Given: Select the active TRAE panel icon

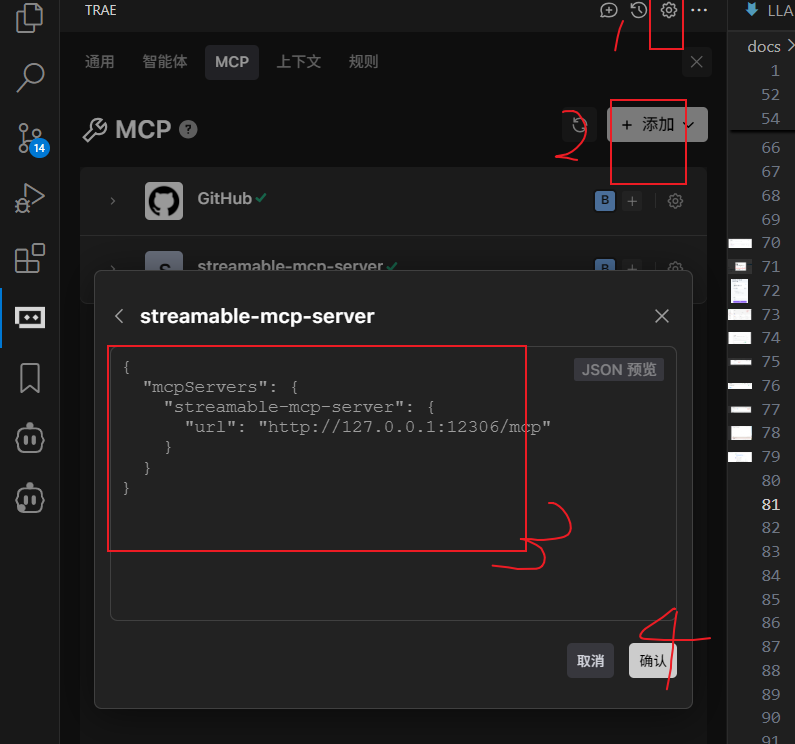Looking at the screenshot, I should pyautogui.click(x=29, y=317).
